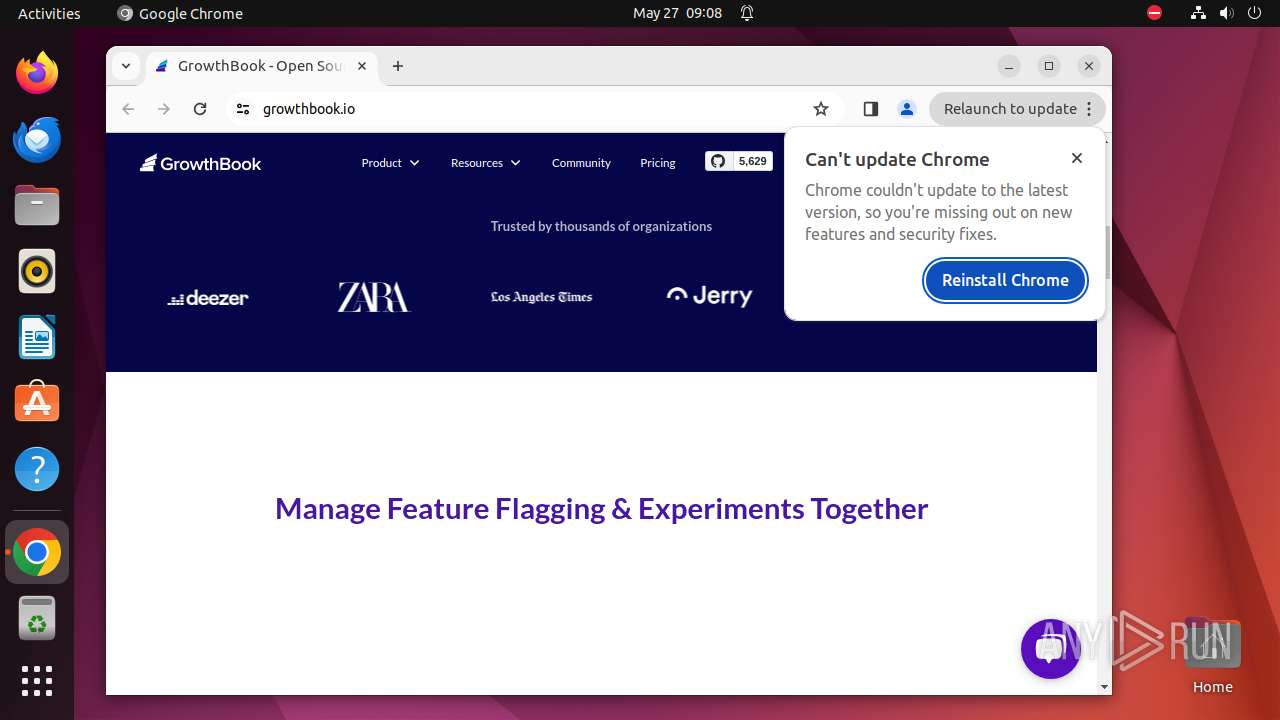
Task: Open the GitHub stars badge 5,629
Action: click(x=739, y=161)
